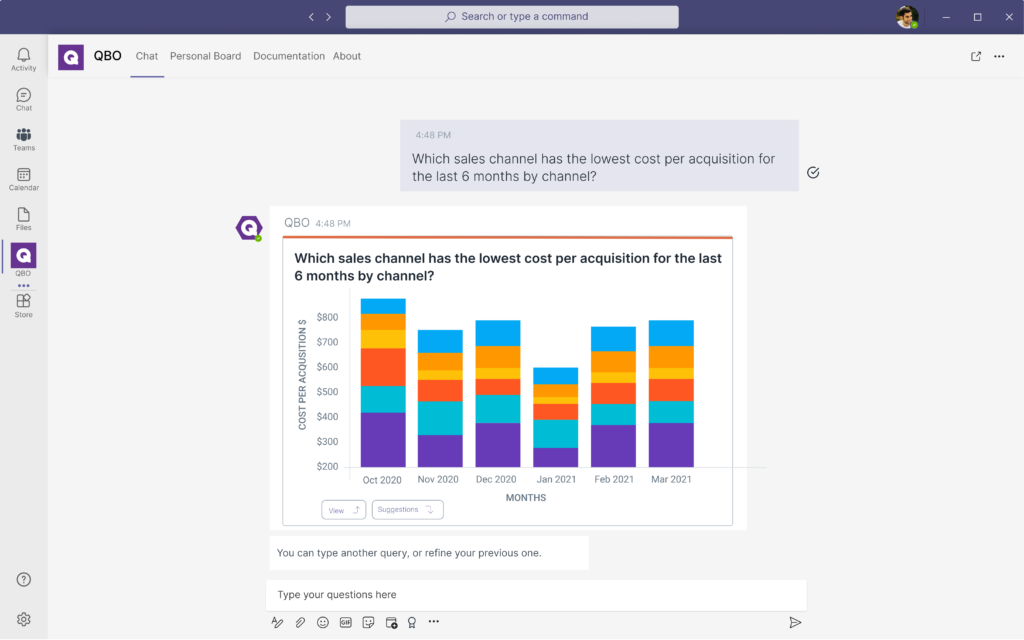
Task: Insert a GIF using GIF icon
Action: pos(346,622)
